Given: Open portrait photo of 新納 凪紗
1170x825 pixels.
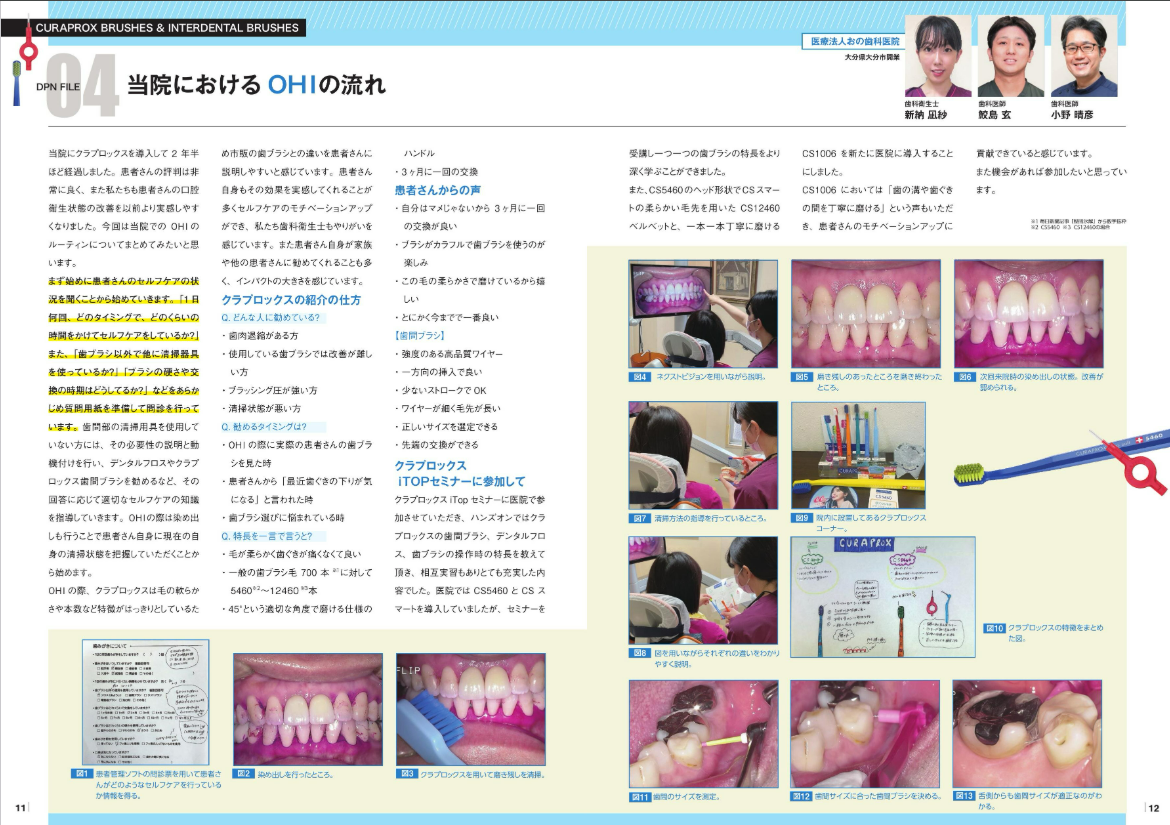Looking at the screenshot, I should (937, 57).
